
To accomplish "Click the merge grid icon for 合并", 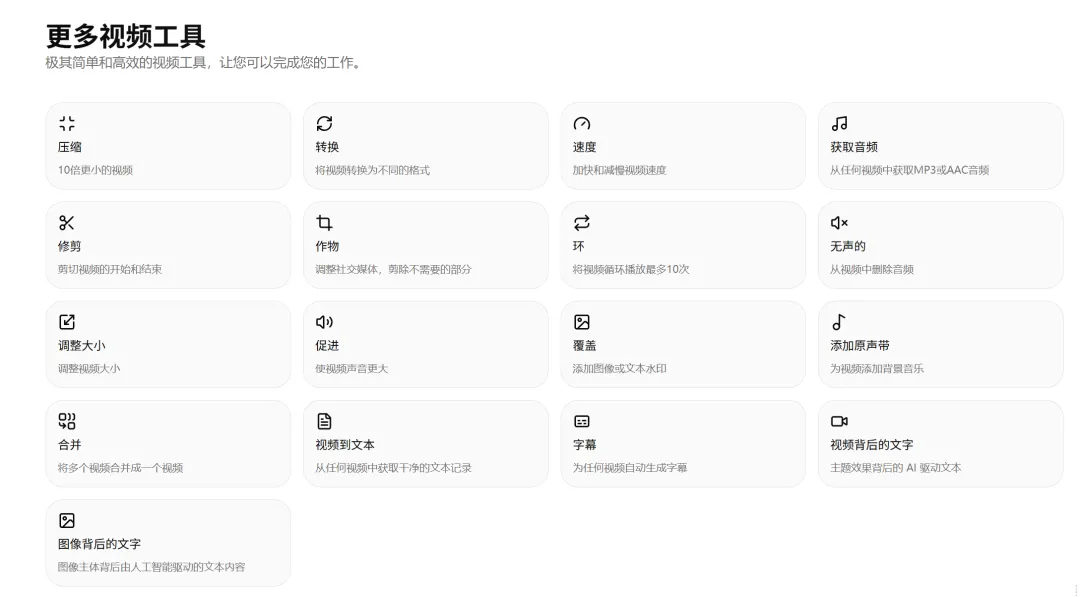I will click(67, 421).
